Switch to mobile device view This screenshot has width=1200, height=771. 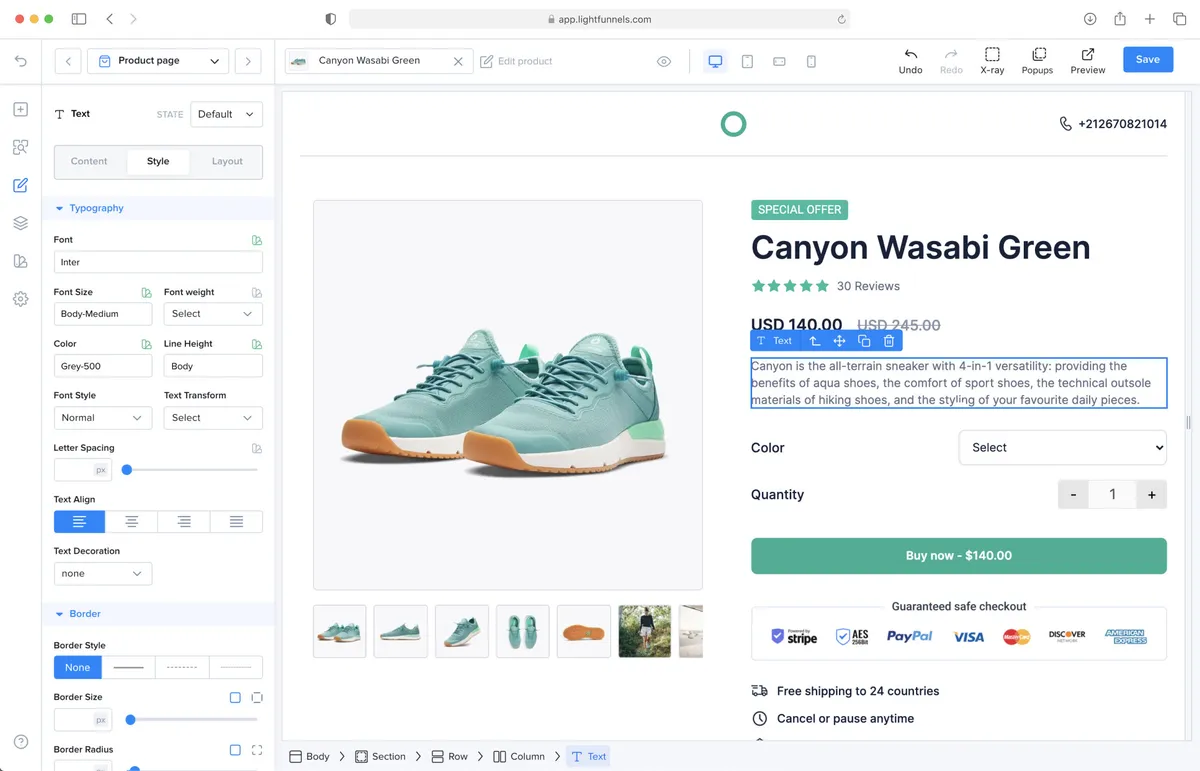(811, 61)
